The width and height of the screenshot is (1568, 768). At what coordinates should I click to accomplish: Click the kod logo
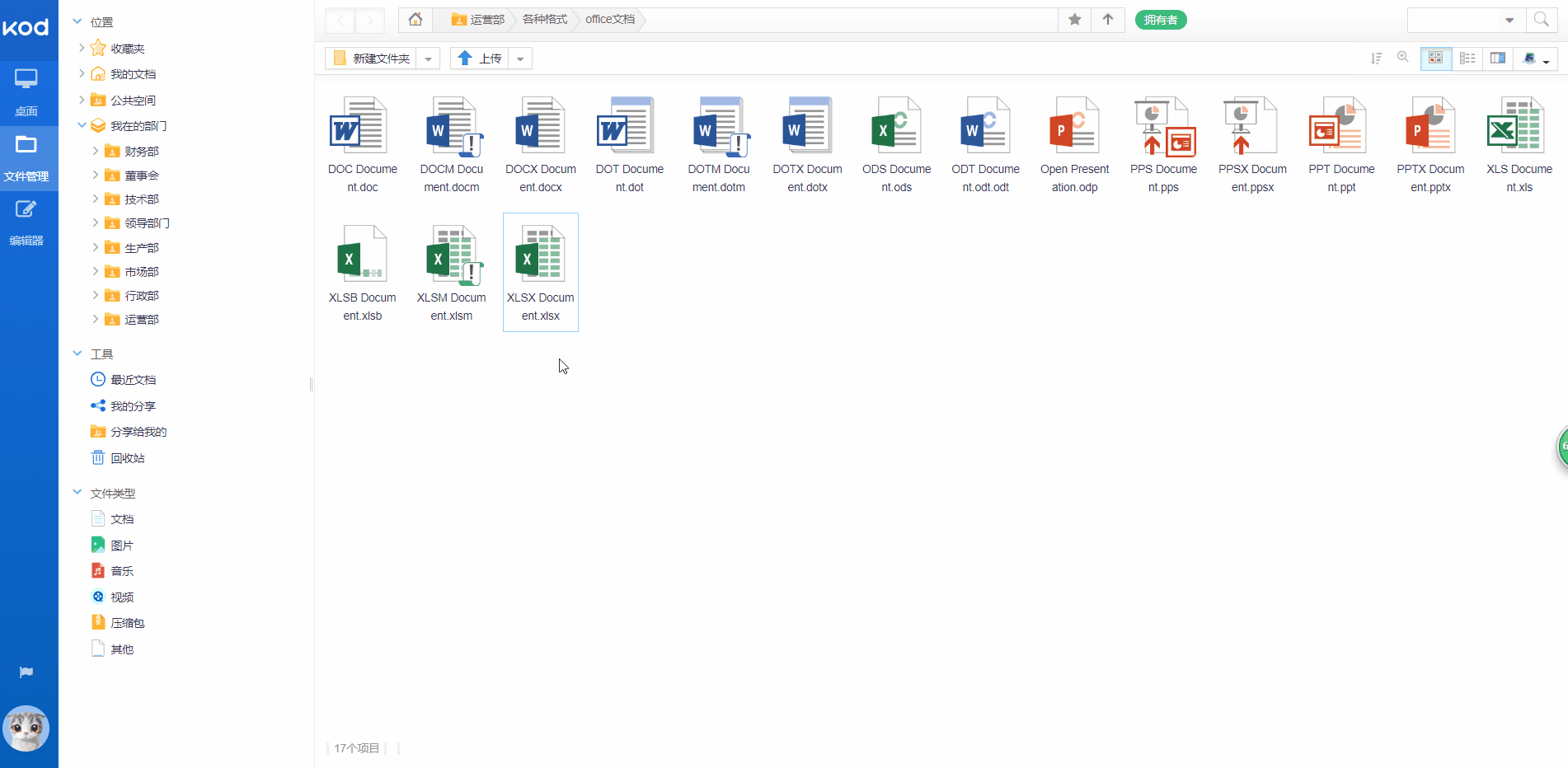click(26, 28)
